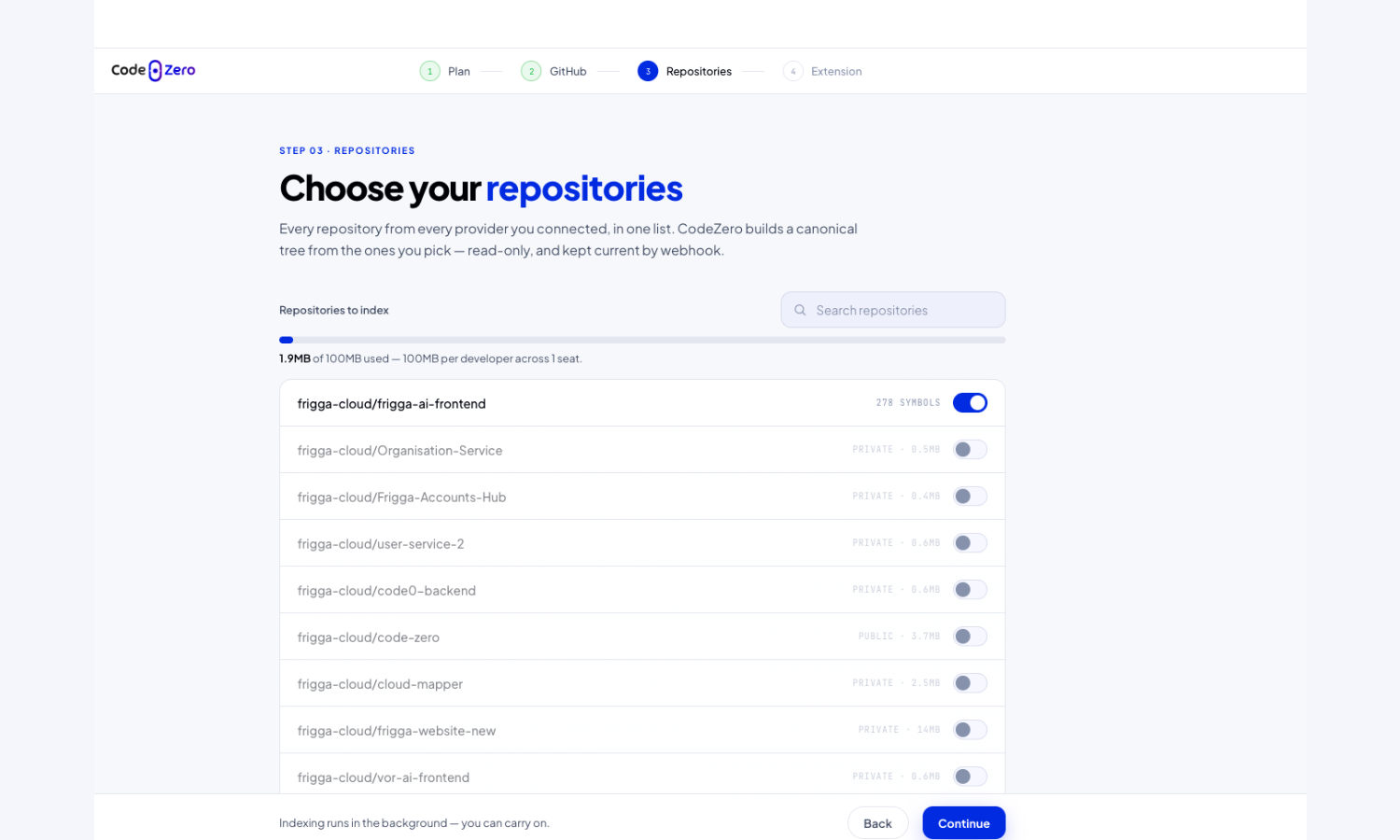This screenshot has width=1400, height=840.
Task: Click the Indexing runs in the background note
Action: coord(414,823)
